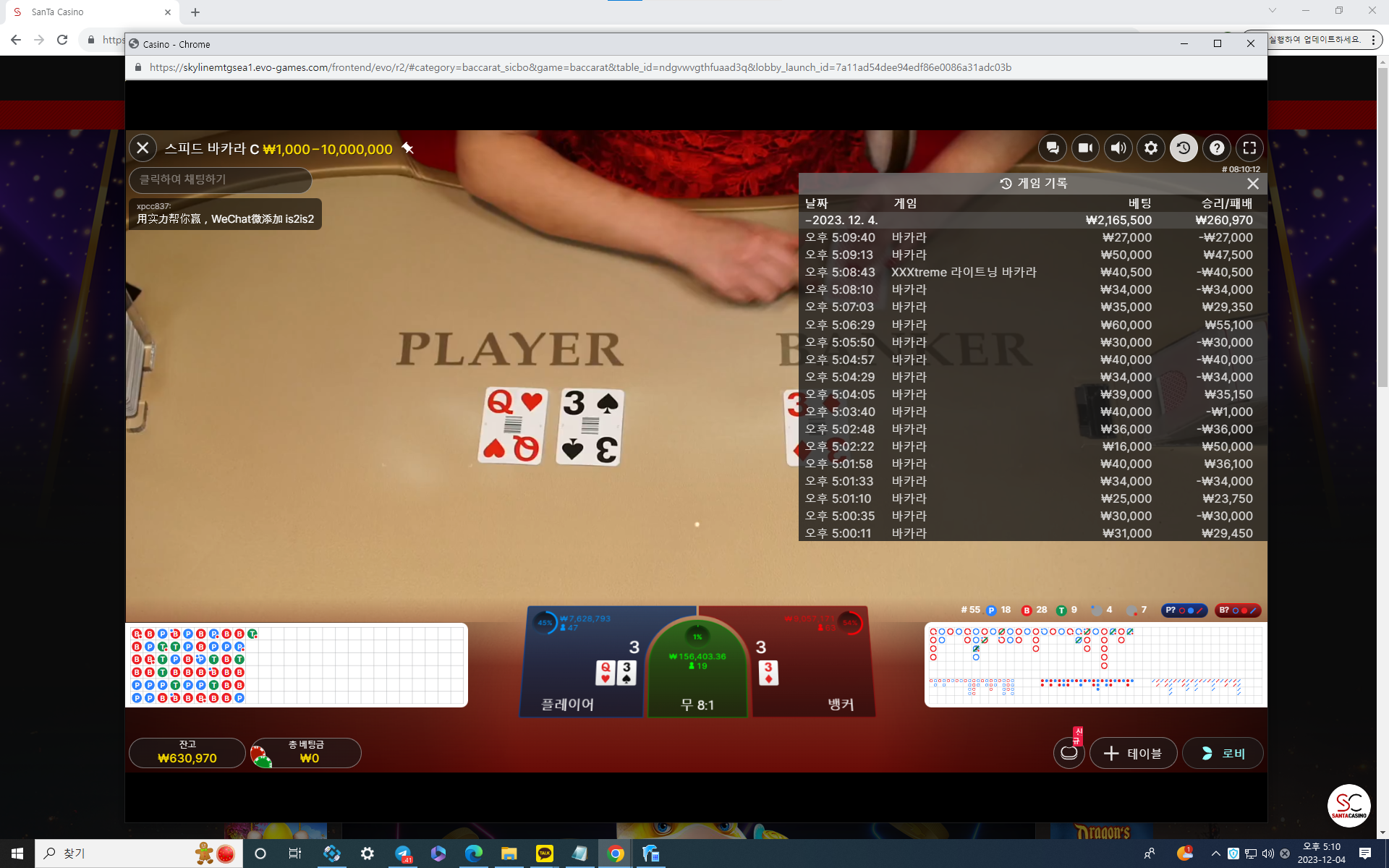Open the live chat icon
1389x868 pixels.
tap(1053, 148)
